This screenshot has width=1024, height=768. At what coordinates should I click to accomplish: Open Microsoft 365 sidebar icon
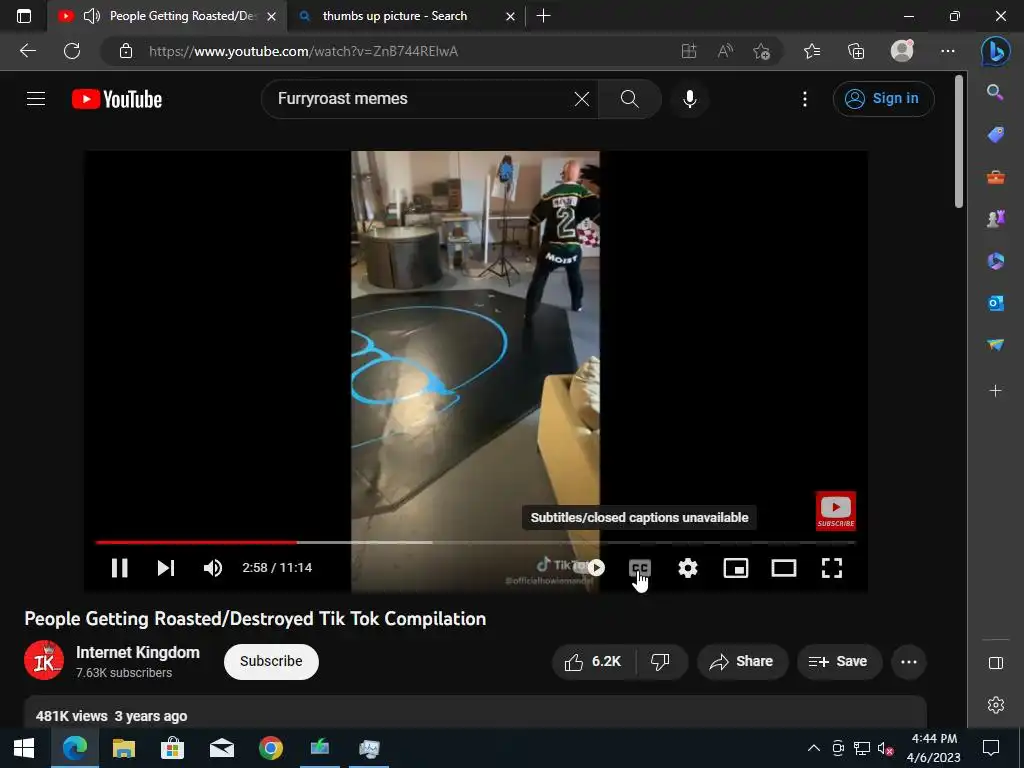tap(995, 261)
